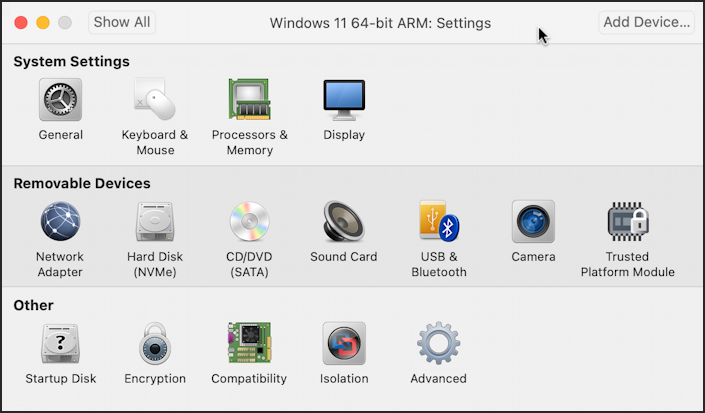This screenshot has height=413, width=705.
Task: Open the Compatibility motherboard icon
Action: pos(250,343)
